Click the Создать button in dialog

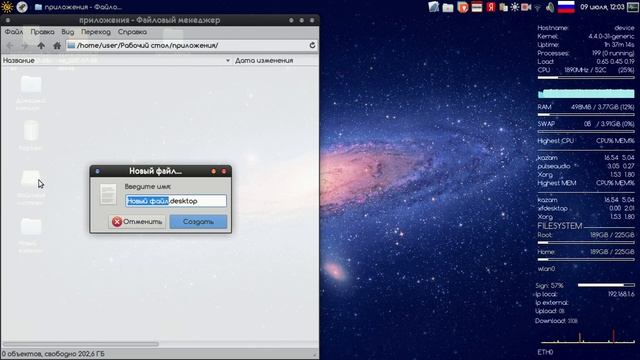pos(198,222)
